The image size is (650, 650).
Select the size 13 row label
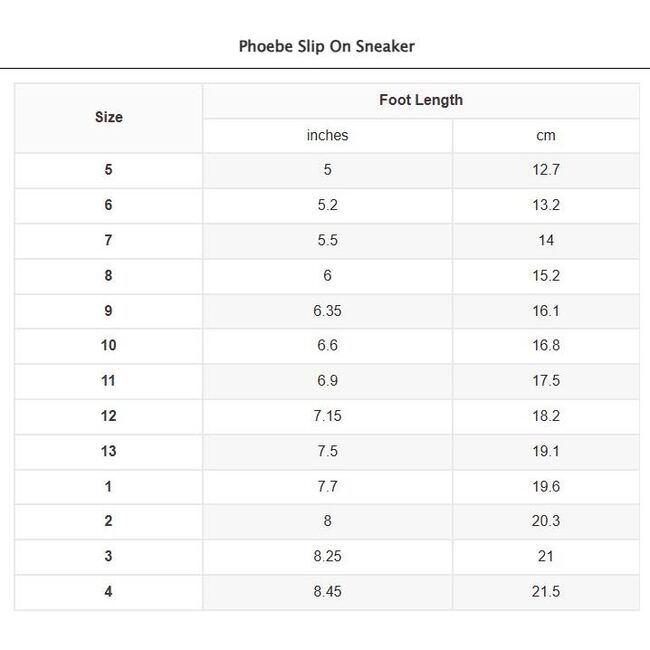pos(108,451)
